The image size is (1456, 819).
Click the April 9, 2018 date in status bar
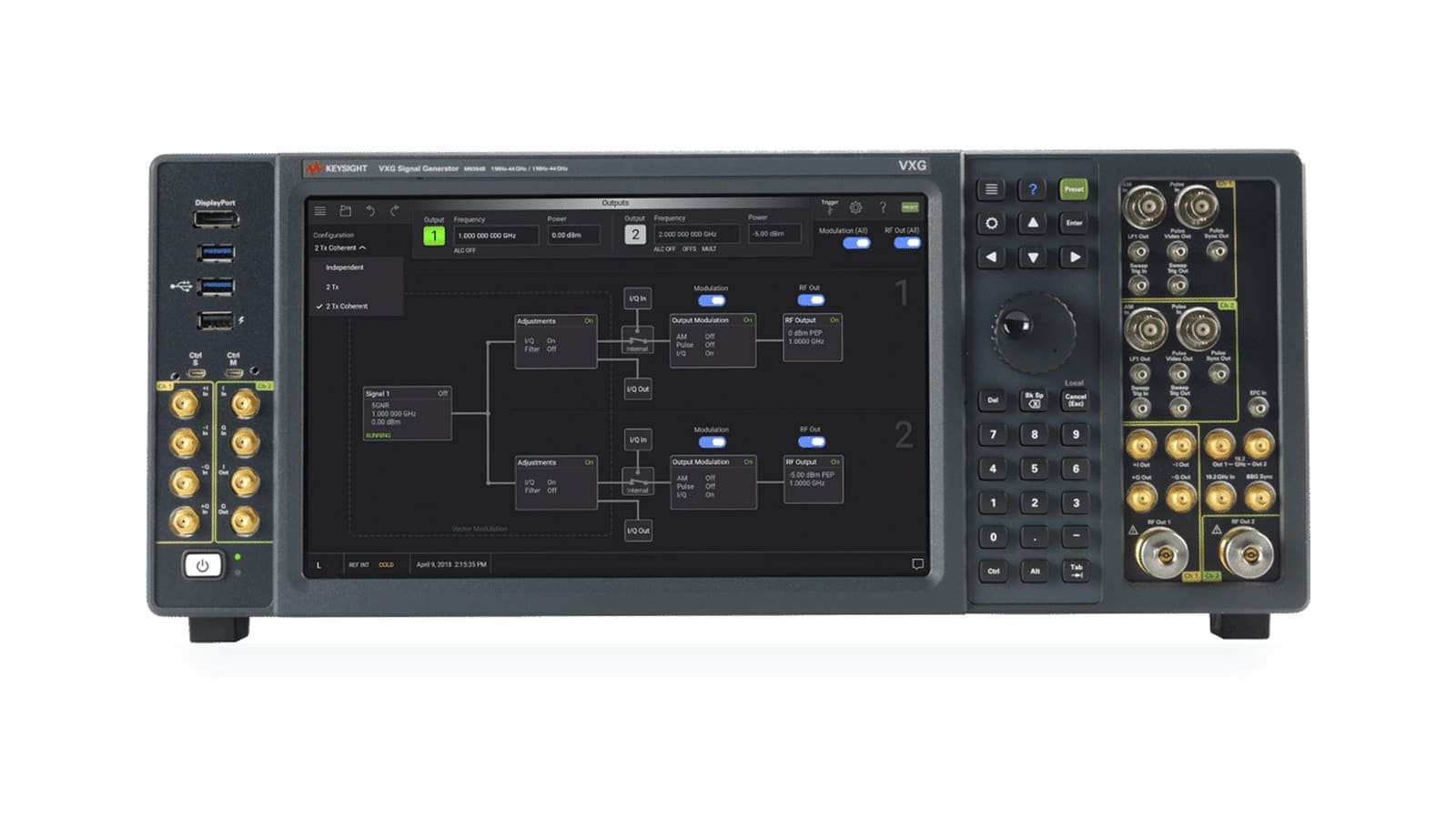pyautogui.click(x=451, y=564)
